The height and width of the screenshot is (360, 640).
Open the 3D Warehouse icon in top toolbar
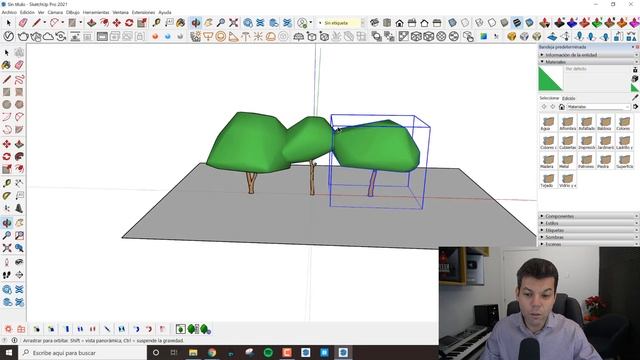(x=248, y=23)
